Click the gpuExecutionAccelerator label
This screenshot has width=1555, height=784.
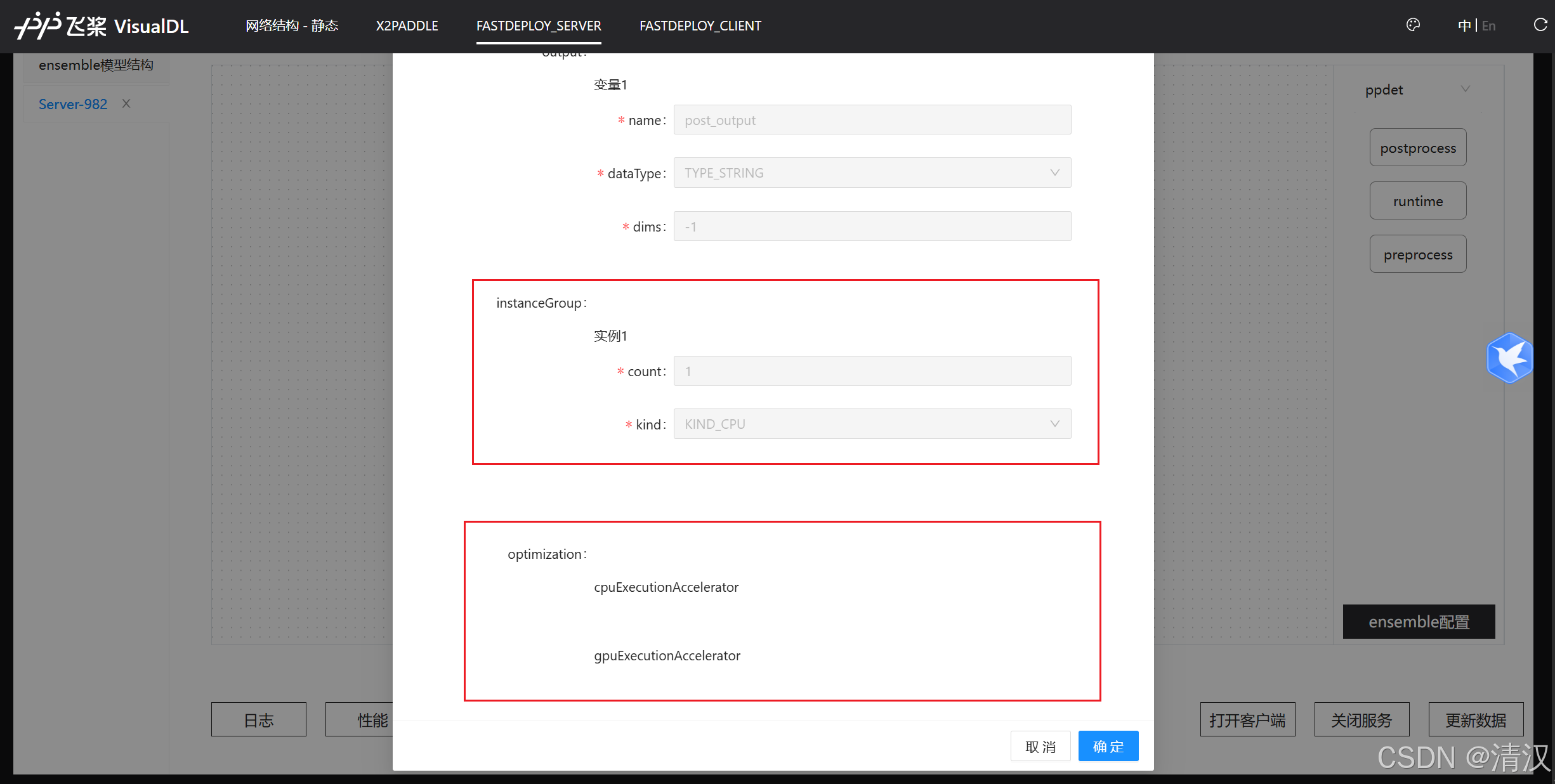click(x=667, y=656)
